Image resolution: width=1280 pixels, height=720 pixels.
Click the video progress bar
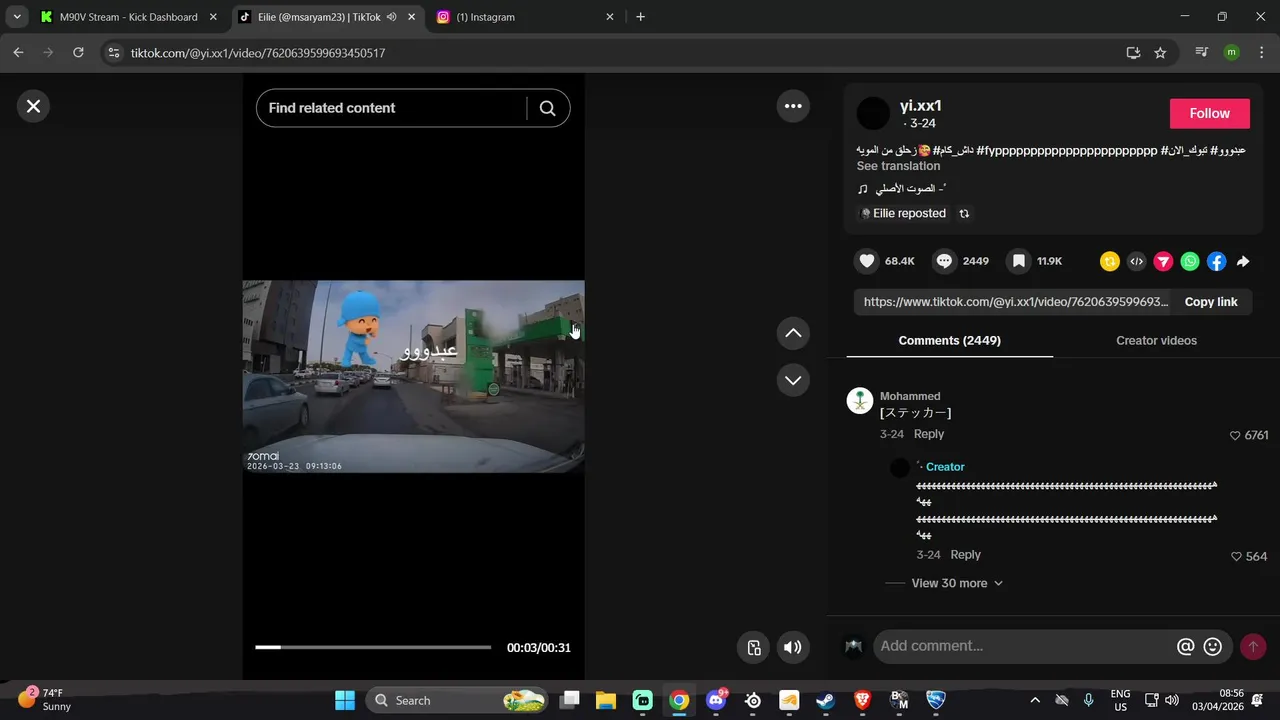373,647
